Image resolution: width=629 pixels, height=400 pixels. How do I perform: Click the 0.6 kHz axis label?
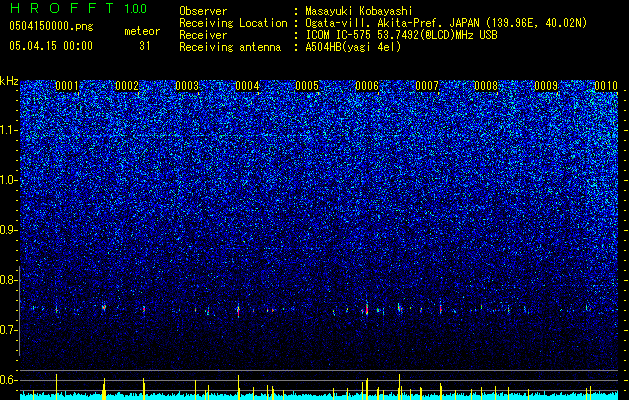click(x=9, y=380)
